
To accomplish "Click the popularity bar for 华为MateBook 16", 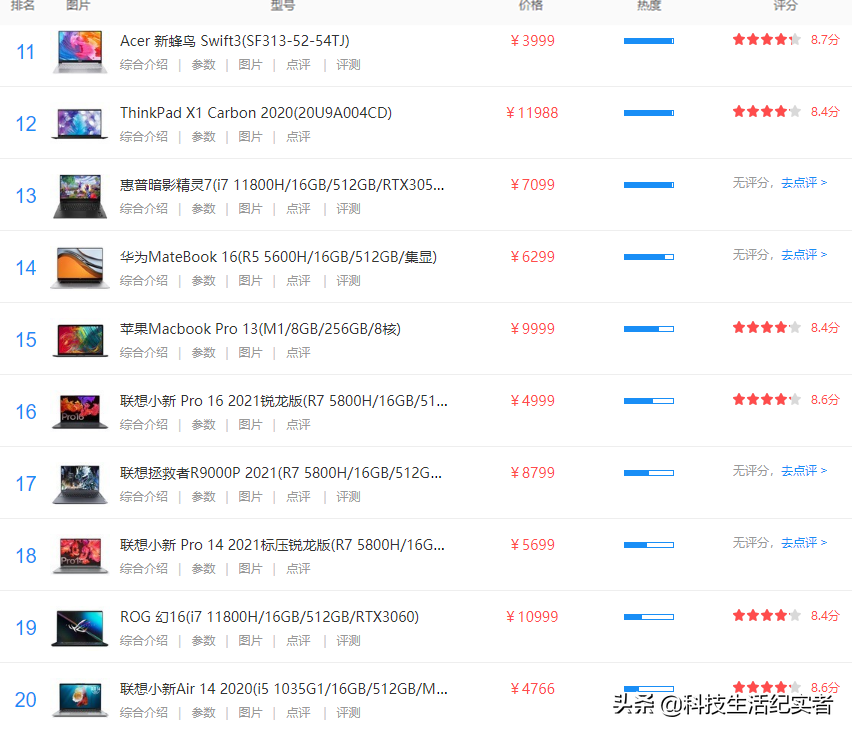I will (649, 257).
